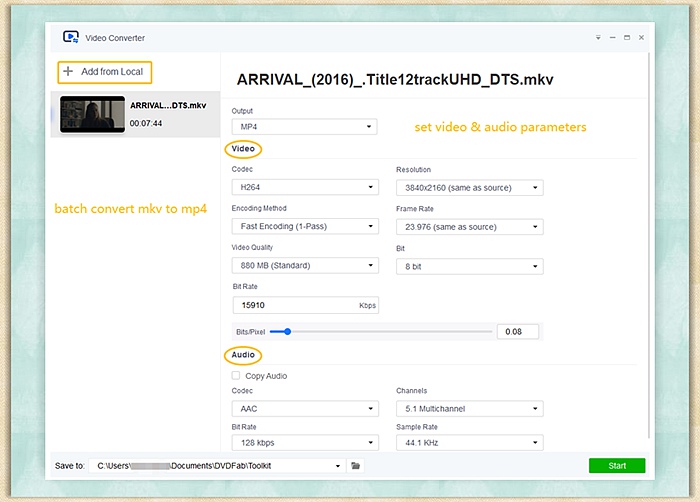Click the Audio section heading
This screenshot has width=700, height=502.
coord(243,355)
